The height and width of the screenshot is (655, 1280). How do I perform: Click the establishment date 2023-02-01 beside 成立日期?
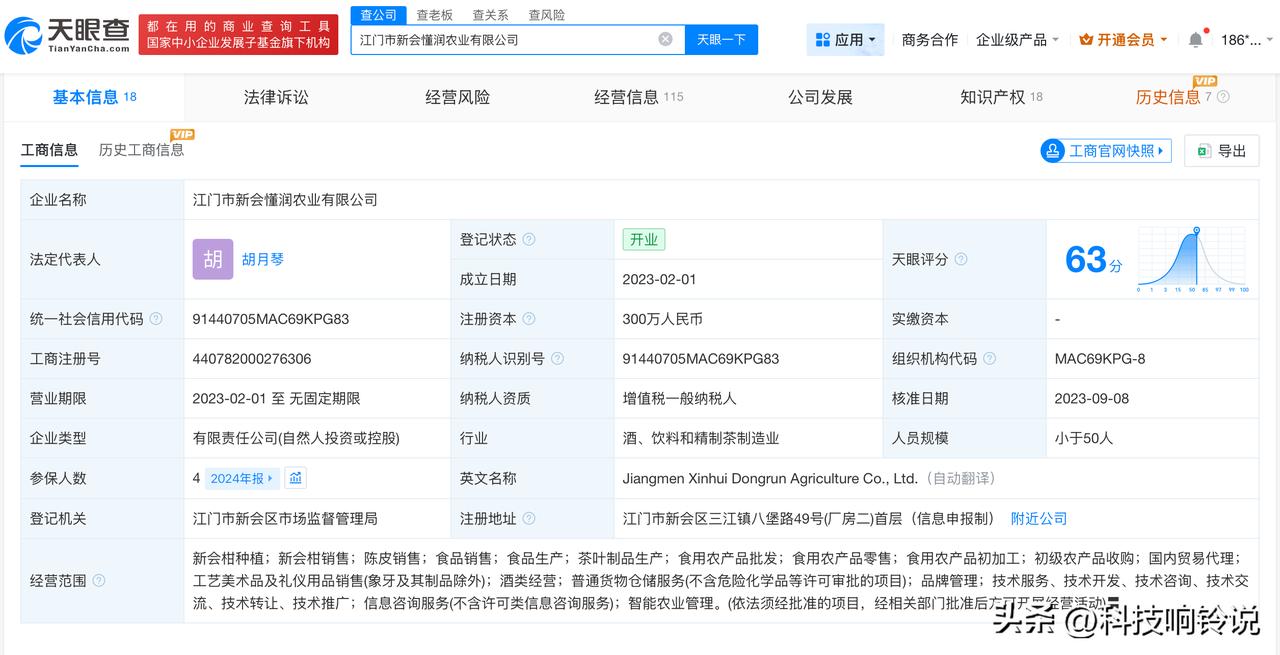coord(659,279)
